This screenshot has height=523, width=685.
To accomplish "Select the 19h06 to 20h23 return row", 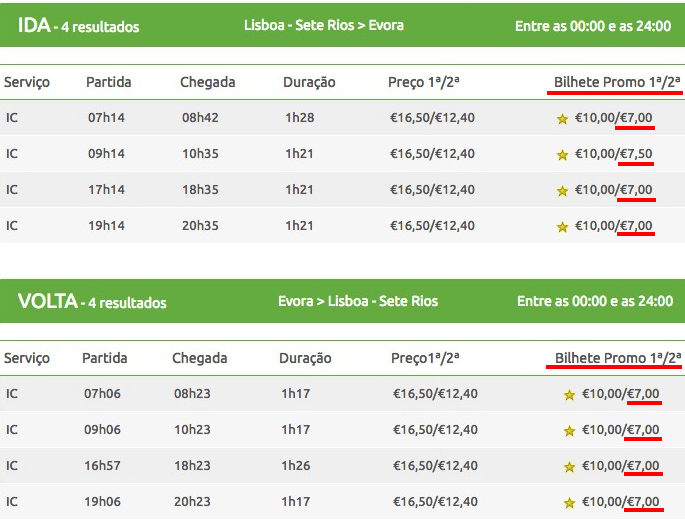I will pos(342,502).
